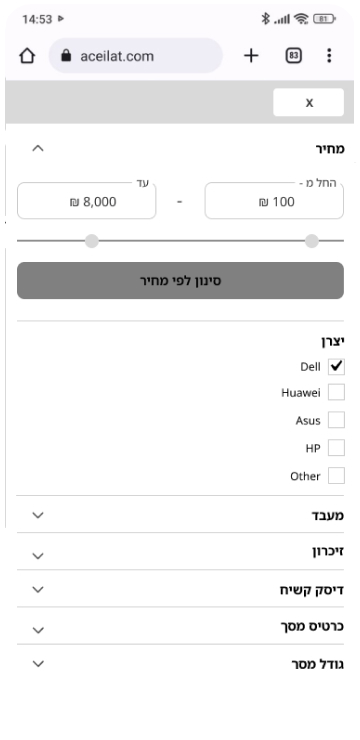Uncheck the Dell manufacturer checkbox

pos(336,367)
